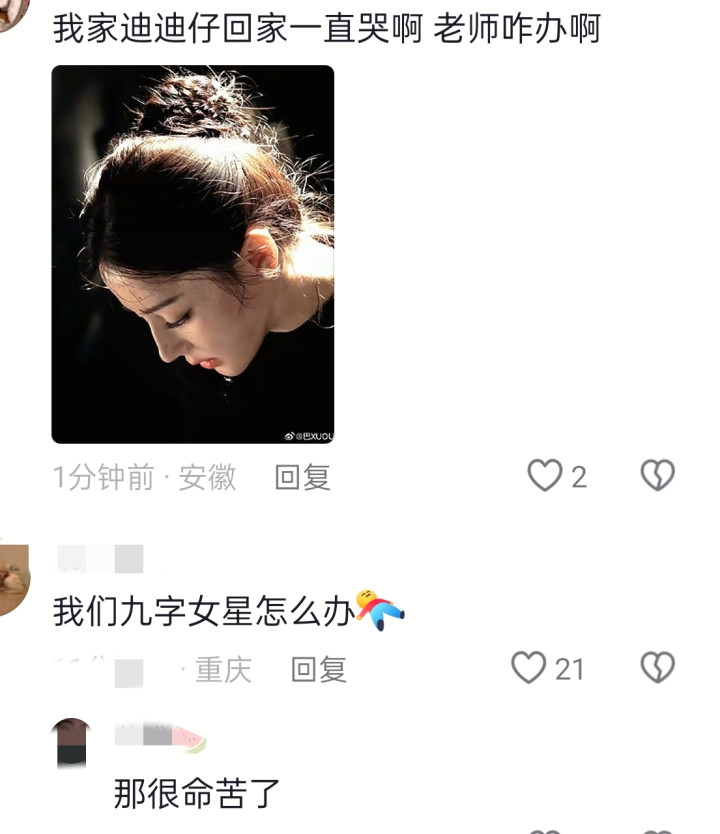
Task: Open first commenter's avatar at top left
Action: point(12,13)
